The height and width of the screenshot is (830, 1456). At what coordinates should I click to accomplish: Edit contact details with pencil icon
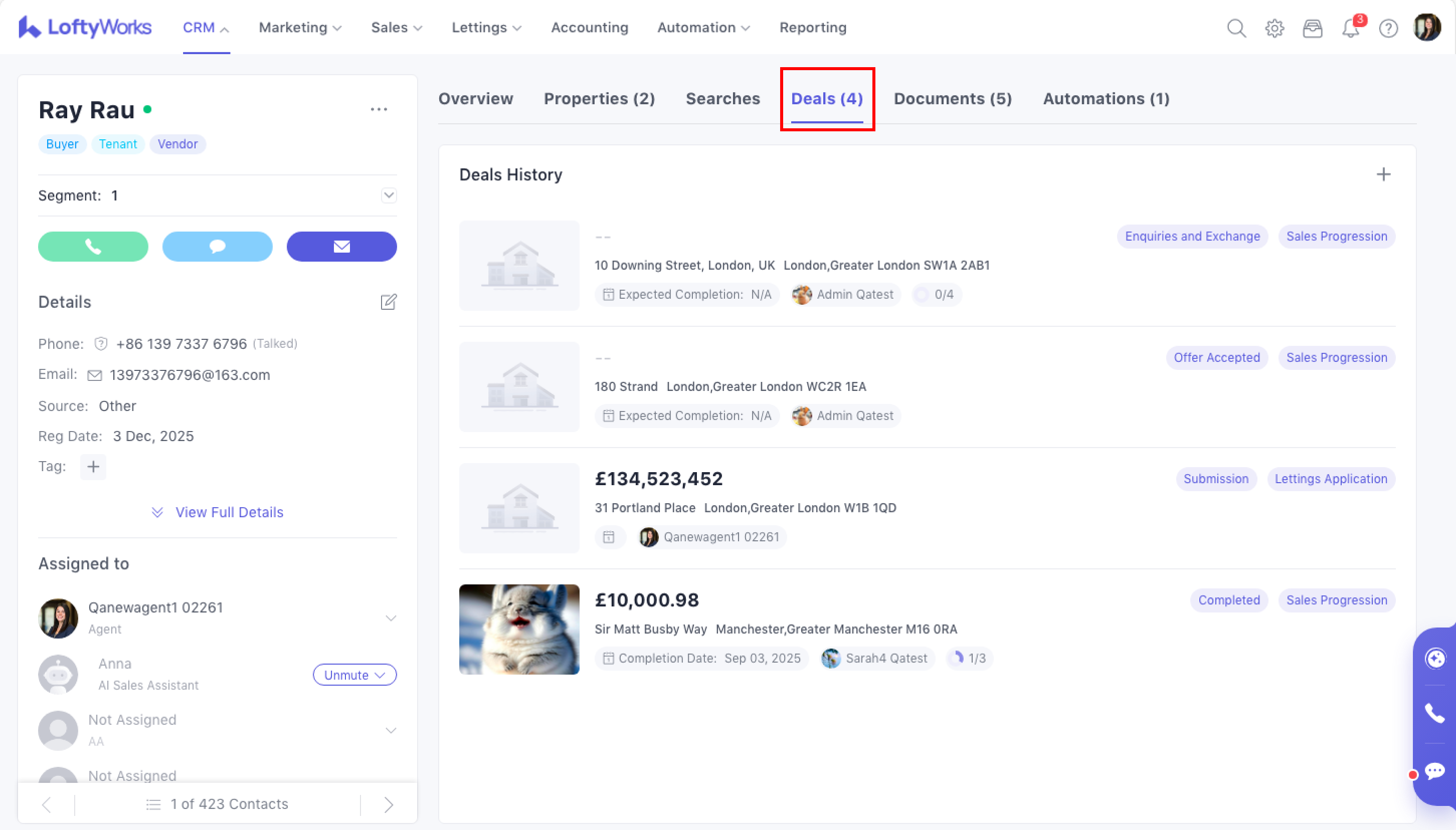point(388,302)
